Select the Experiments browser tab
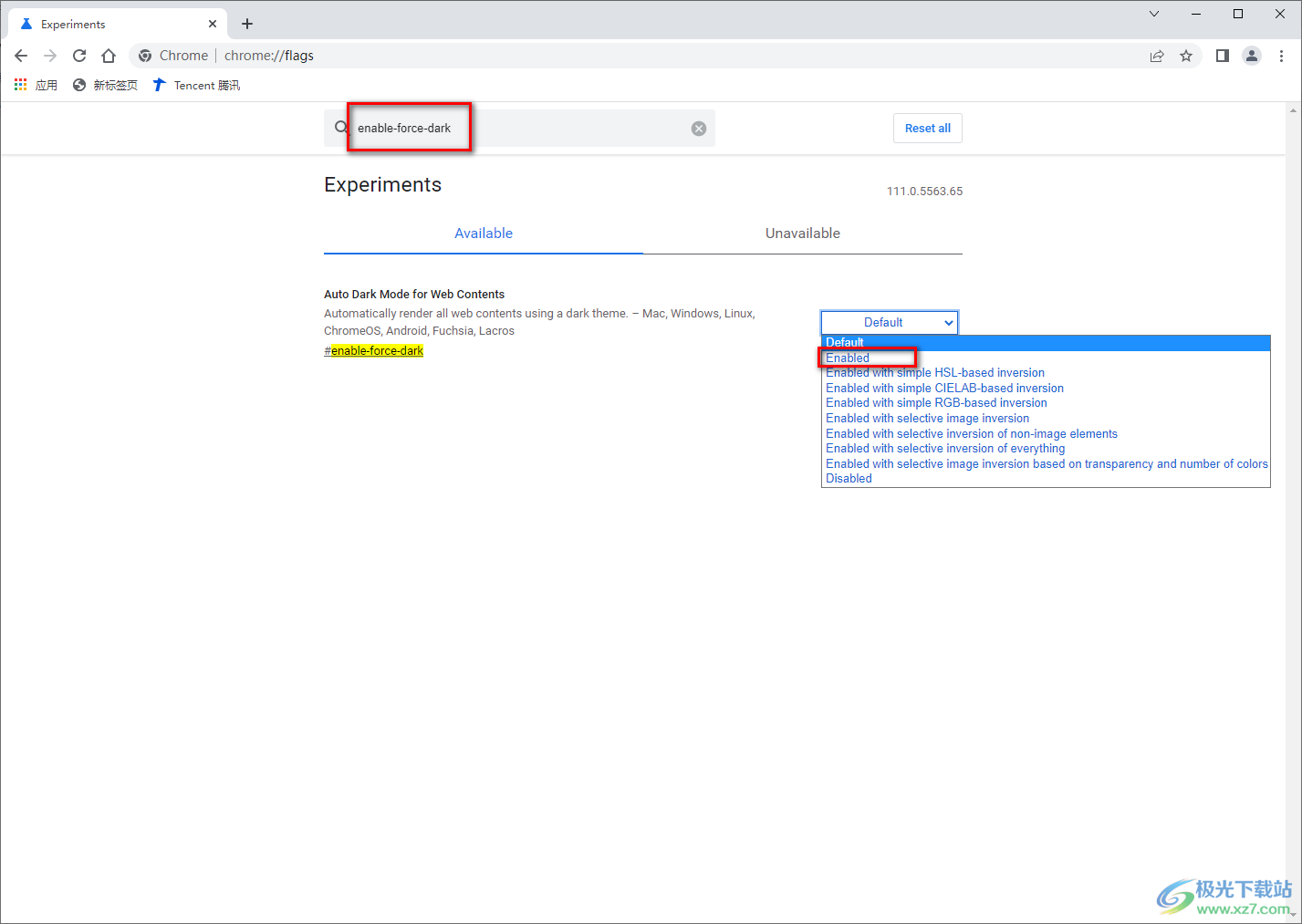This screenshot has height=924, width=1302. coord(119,24)
